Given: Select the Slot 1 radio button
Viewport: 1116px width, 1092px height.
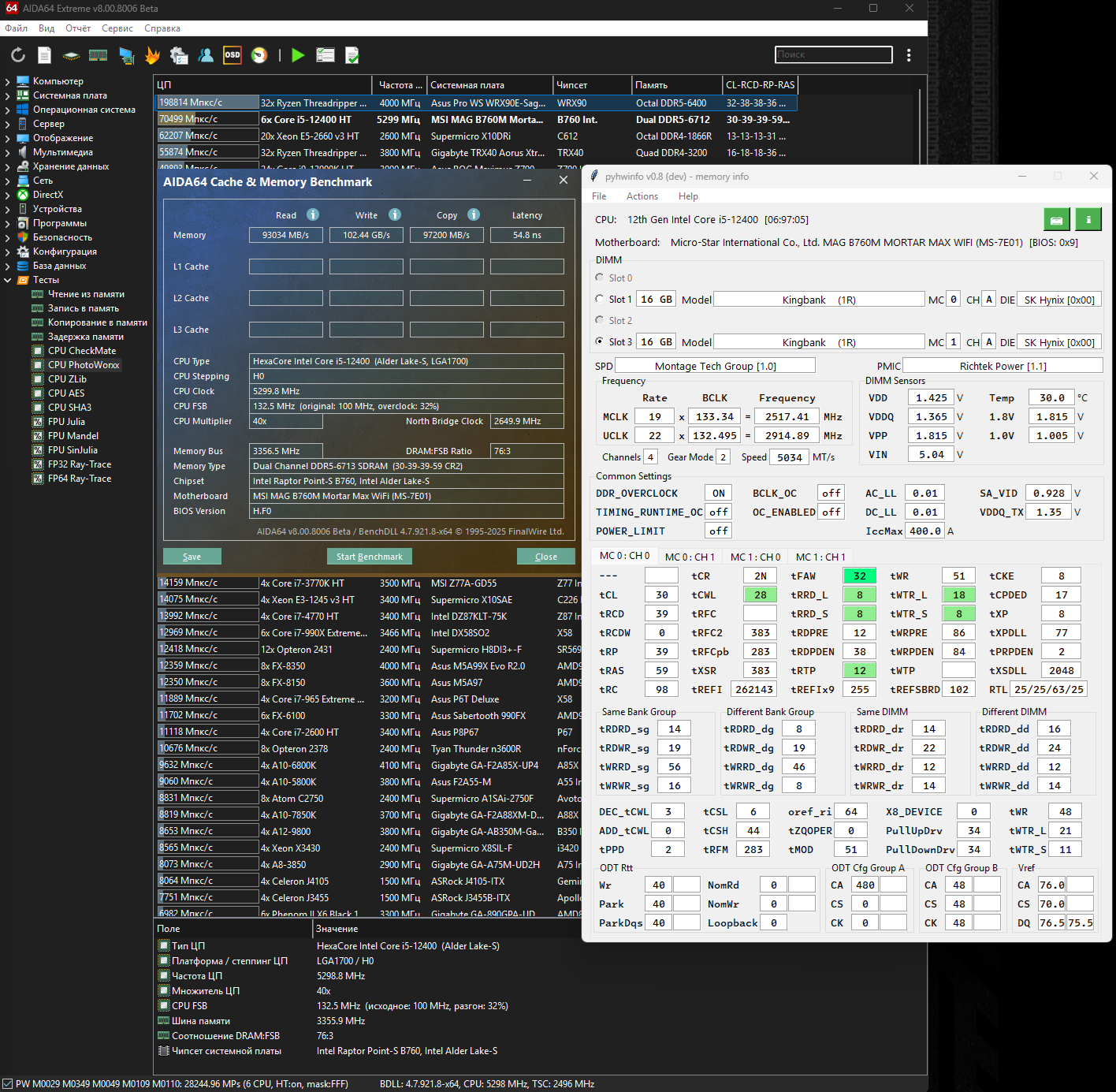Looking at the screenshot, I should pyautogui.click(x=600, y=300).
